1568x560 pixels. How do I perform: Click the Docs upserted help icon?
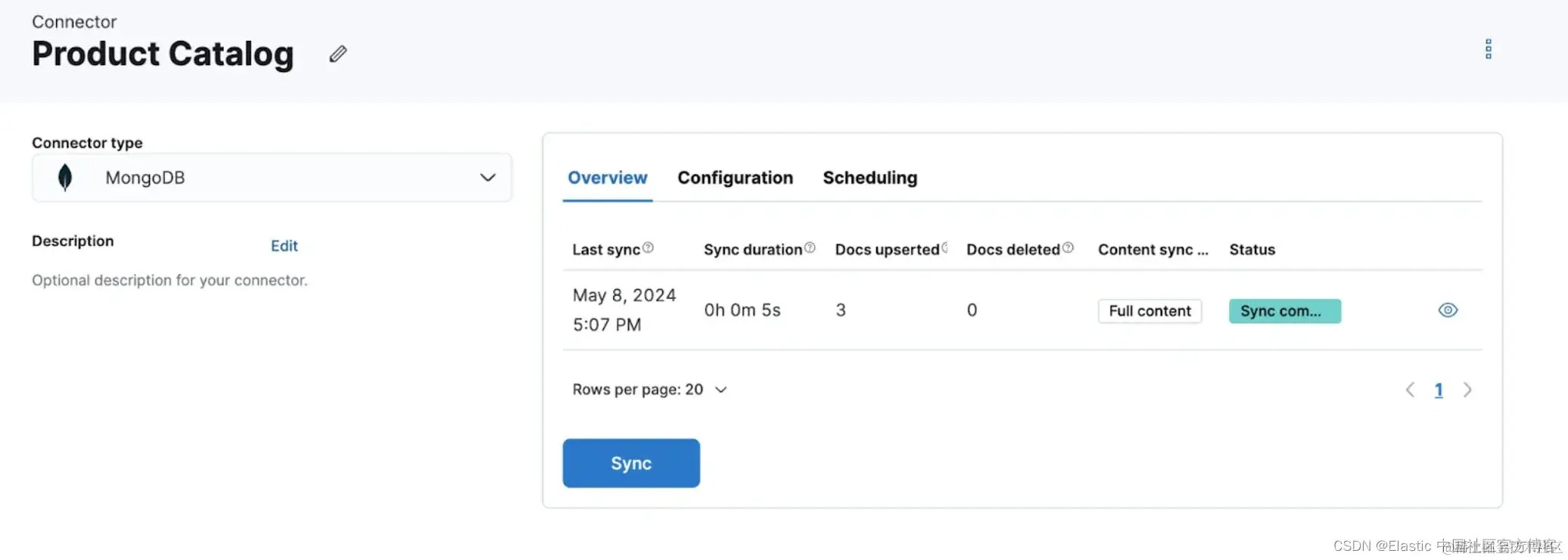(x=944, y=248)
